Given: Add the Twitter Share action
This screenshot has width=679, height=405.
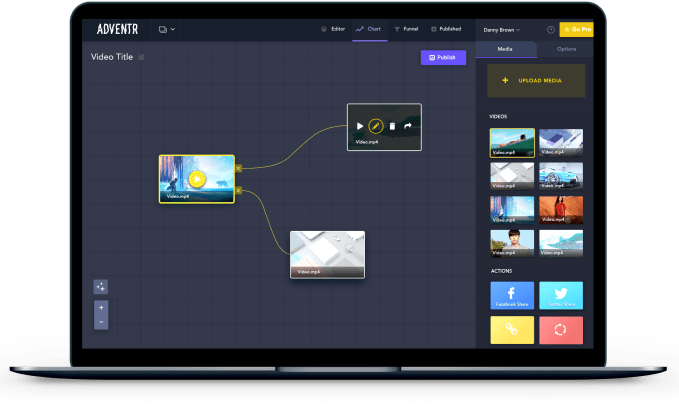Looking at the screenshot, I should 561,295.
